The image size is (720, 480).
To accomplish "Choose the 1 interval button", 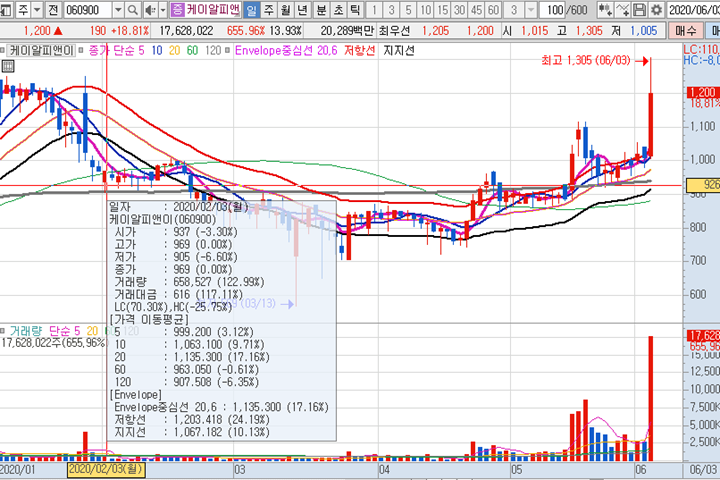I will tap(374, 9).
